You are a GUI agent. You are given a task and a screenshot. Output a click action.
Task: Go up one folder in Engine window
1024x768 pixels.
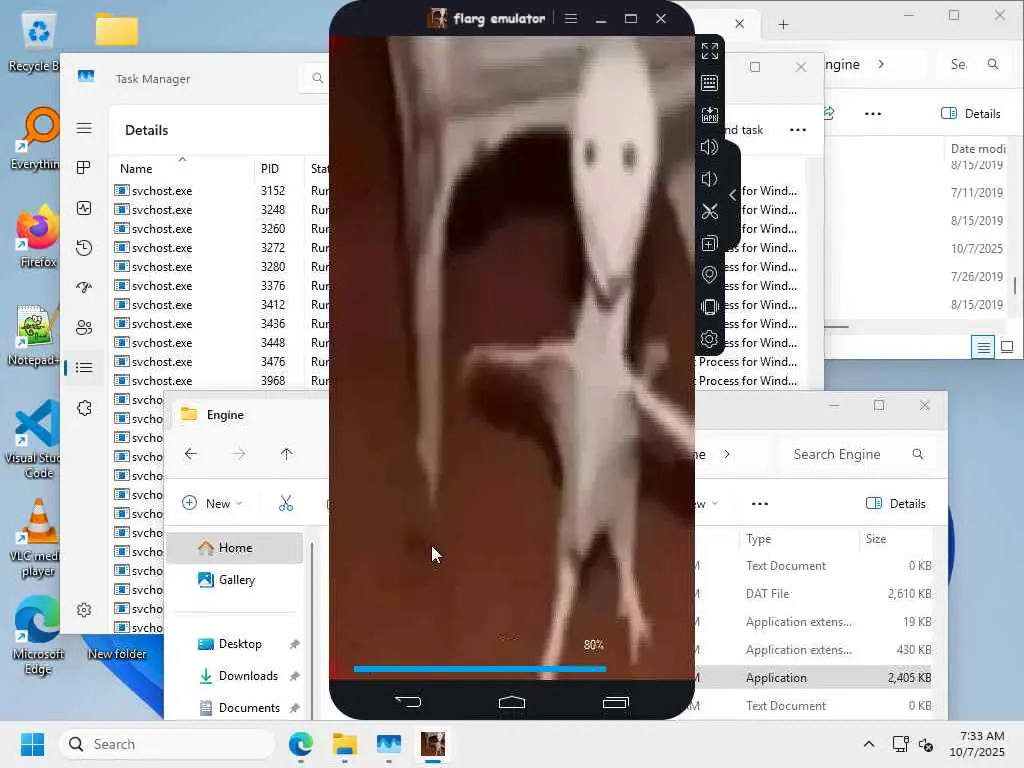pos(286,454)
